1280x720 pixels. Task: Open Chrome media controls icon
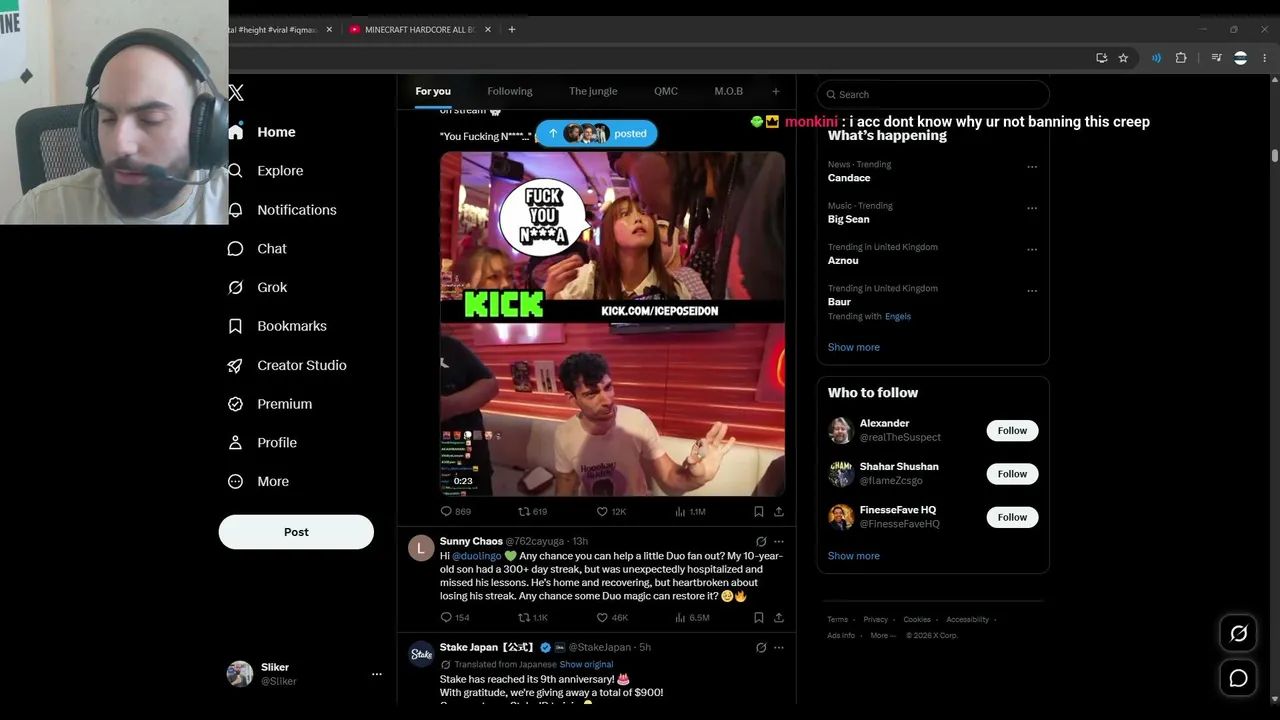(1216, 58)
